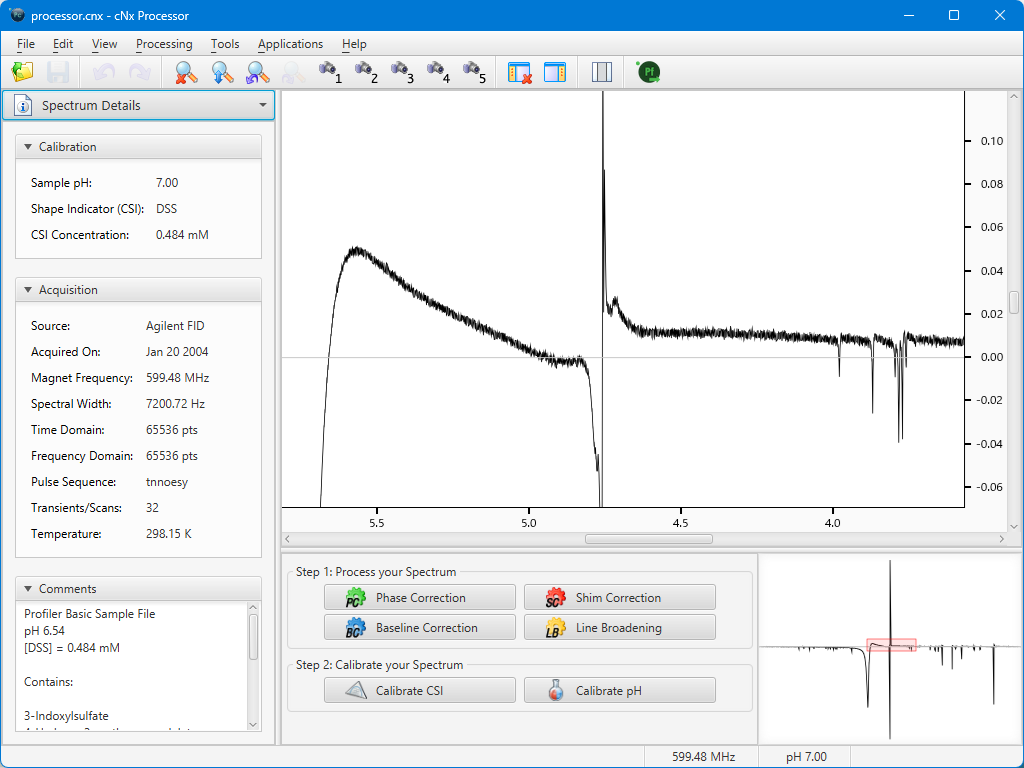1024x768 pixels.
Task: Click the Phase Correction button
Action: pos(420,598)
